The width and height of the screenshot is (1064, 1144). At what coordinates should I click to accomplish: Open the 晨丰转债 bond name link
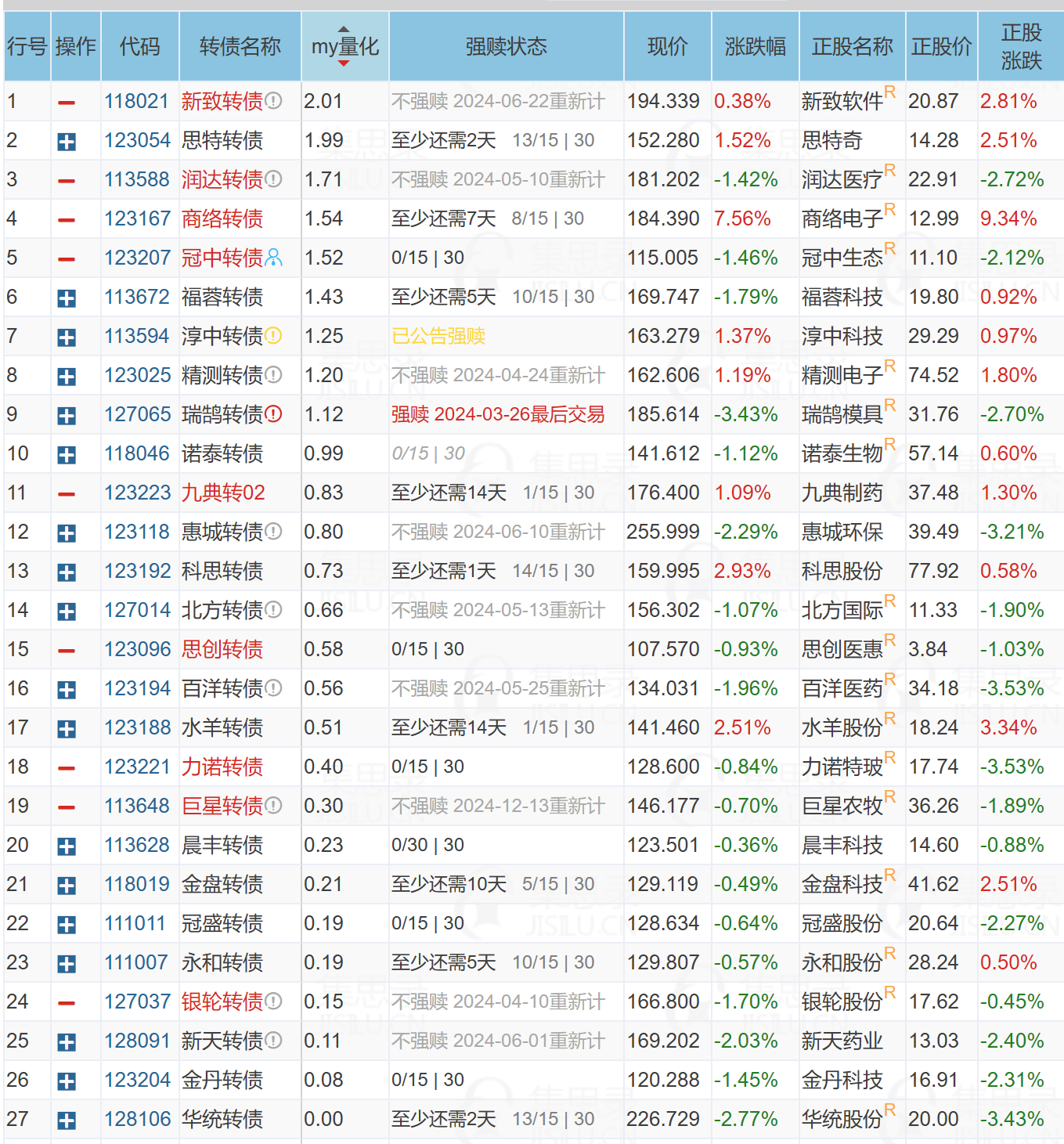click(222, 845)
